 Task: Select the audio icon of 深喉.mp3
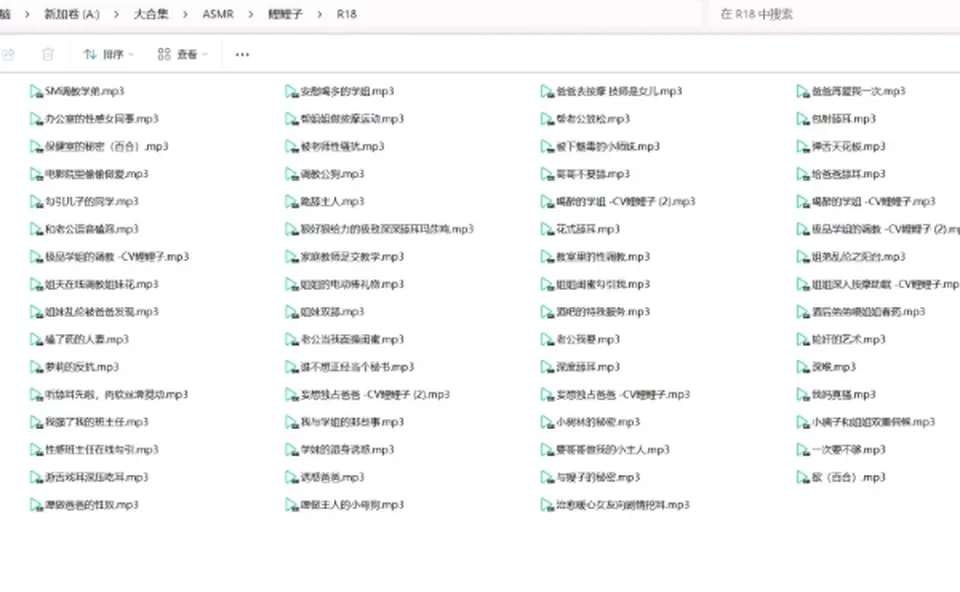(803, 367)
